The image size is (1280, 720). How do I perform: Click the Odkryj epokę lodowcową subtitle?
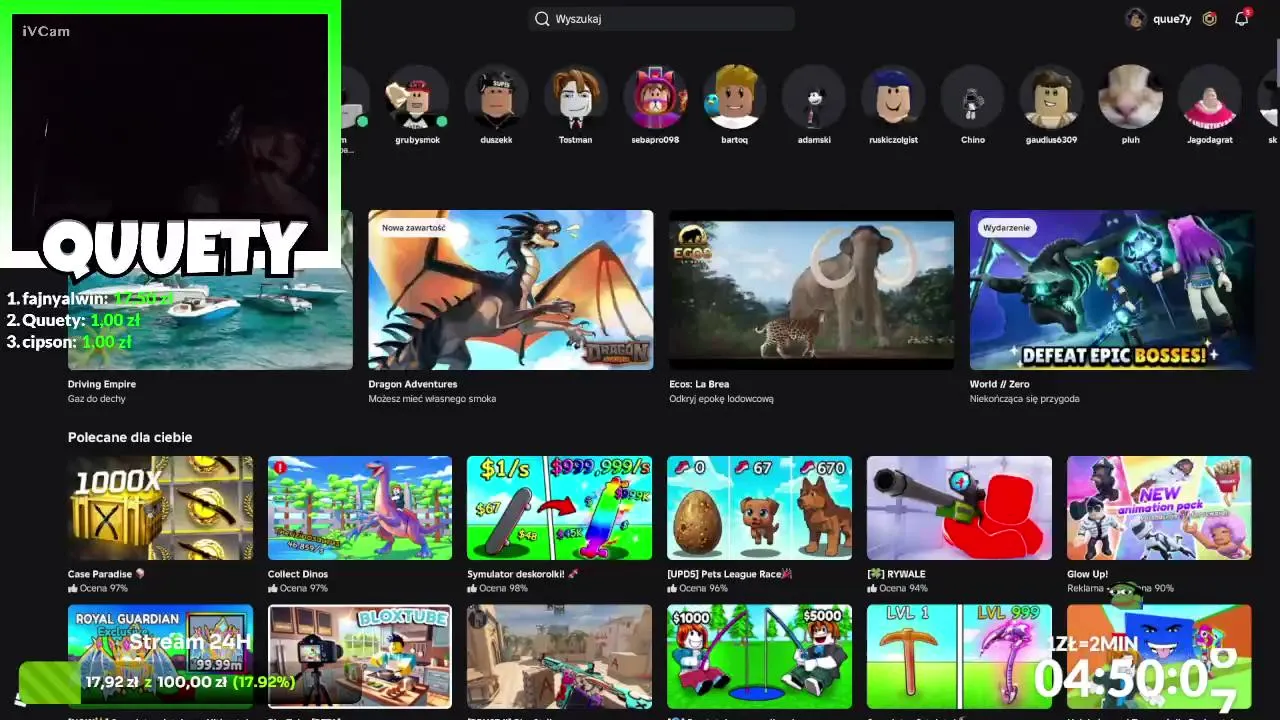click(x=721, y=399)
